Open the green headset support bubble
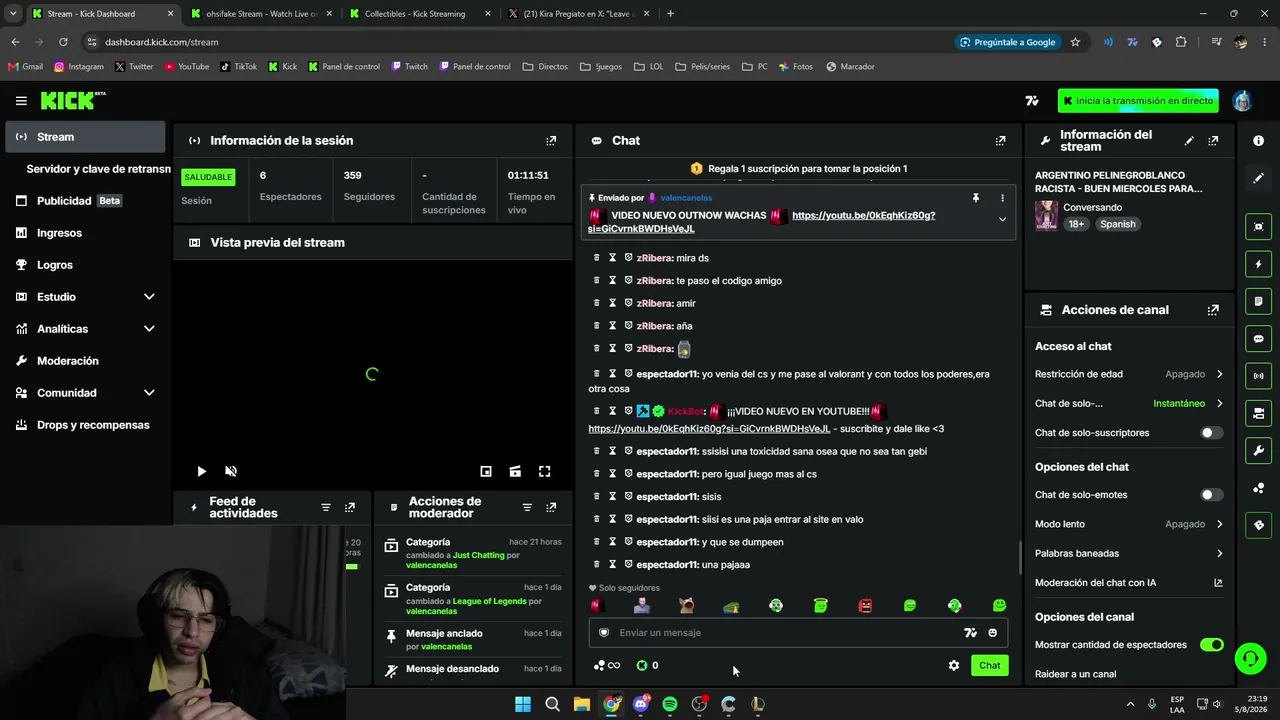The image size is (1280, 720). click(x=1250, y=658)
